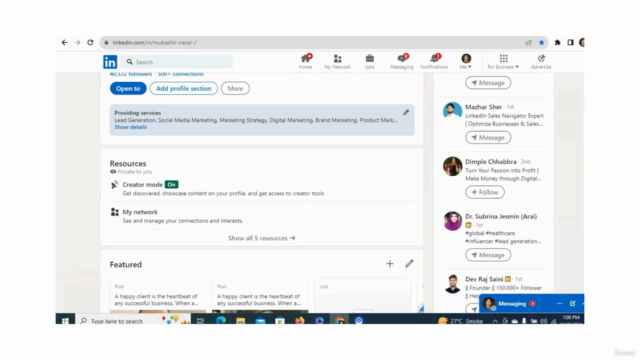Click Show details link
Screen dimensions: 640x360
(x=131, y=127)
